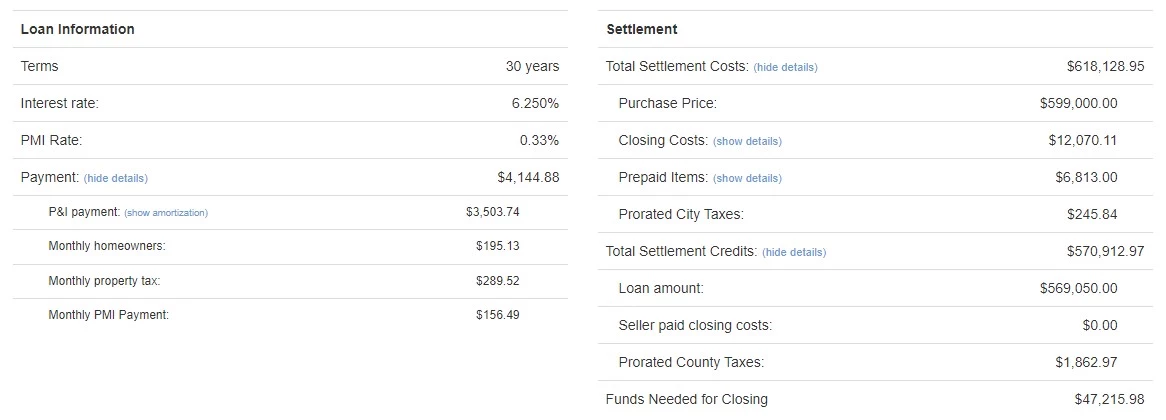Select the Monthly property tax label
1166x420 pixels.
point(104,281)
